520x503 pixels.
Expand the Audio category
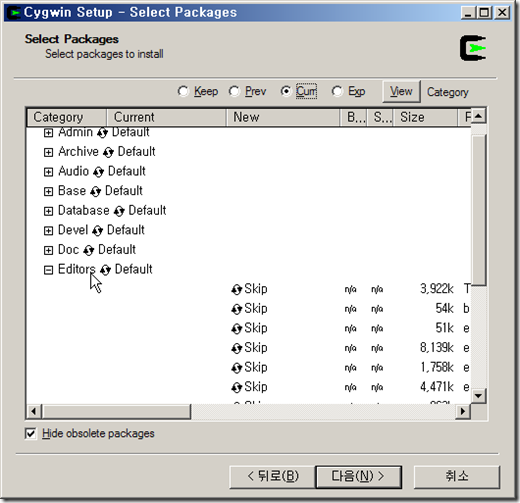(48, 172)
